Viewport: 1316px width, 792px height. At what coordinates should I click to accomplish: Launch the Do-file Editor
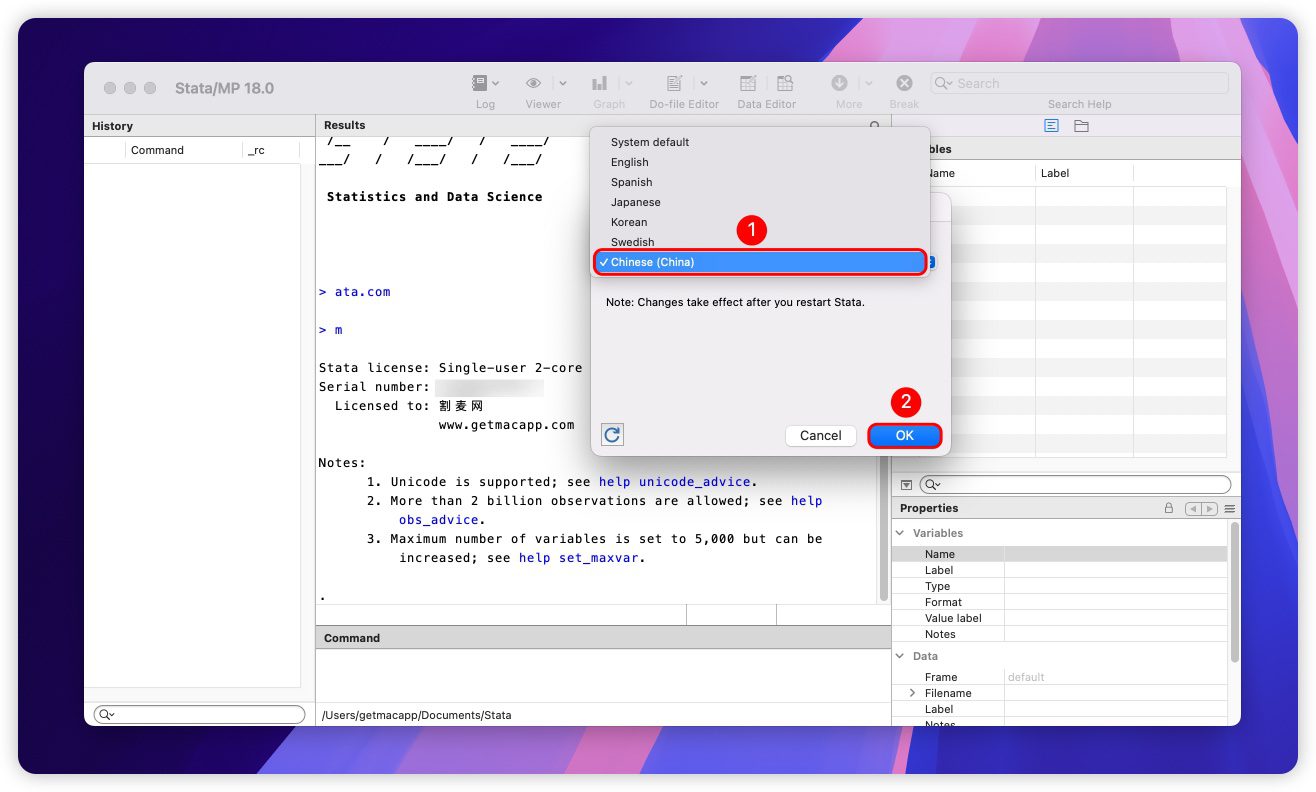[x=675, y=84]
